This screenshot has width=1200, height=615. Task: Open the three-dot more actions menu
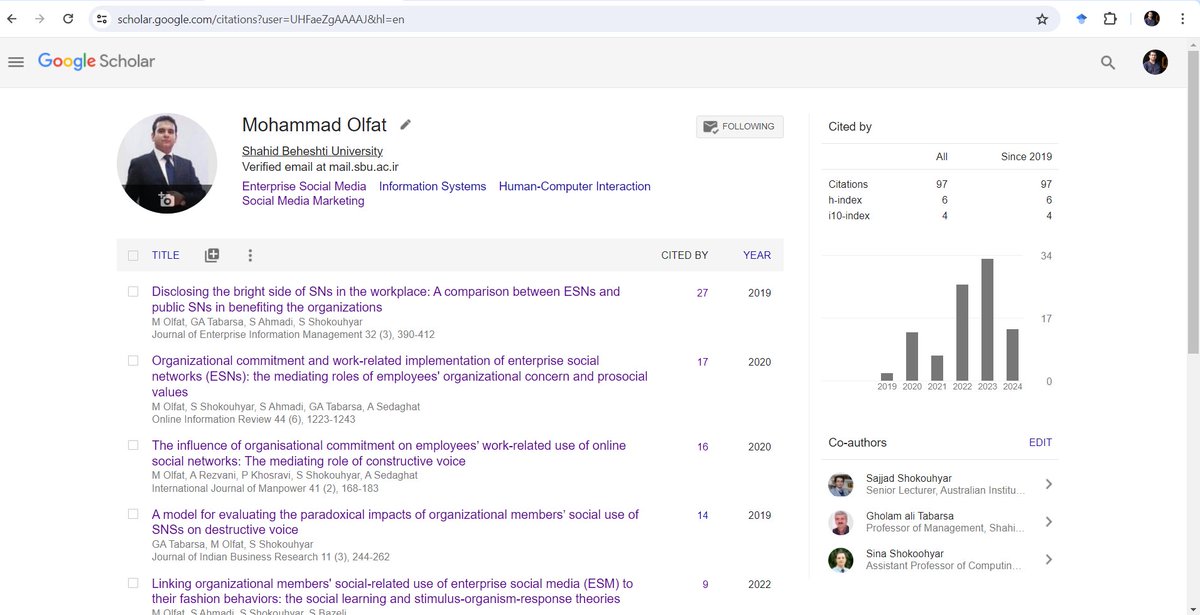[x=250, y=255]
